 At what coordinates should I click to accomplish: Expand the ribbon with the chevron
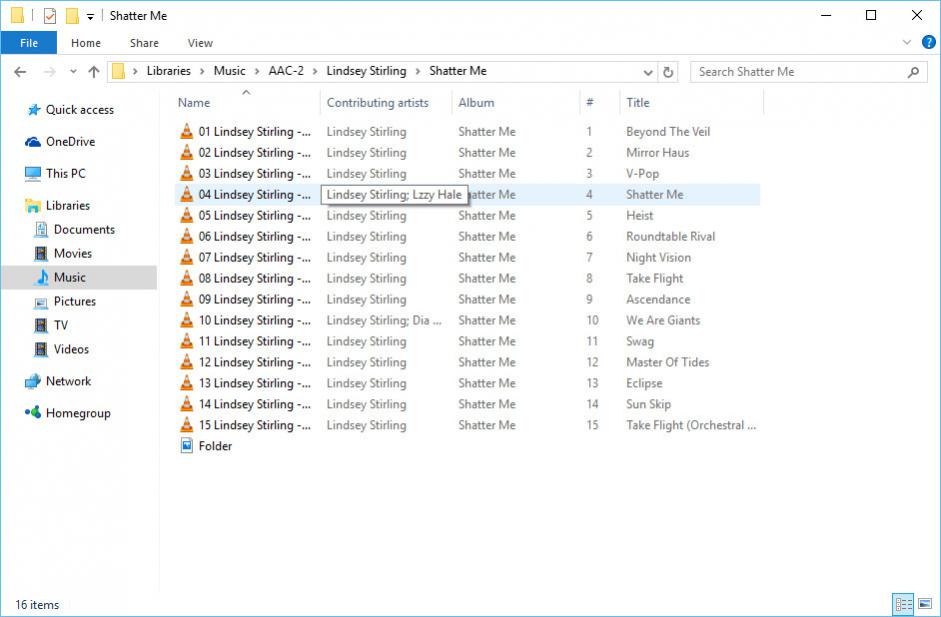[907, 43]
